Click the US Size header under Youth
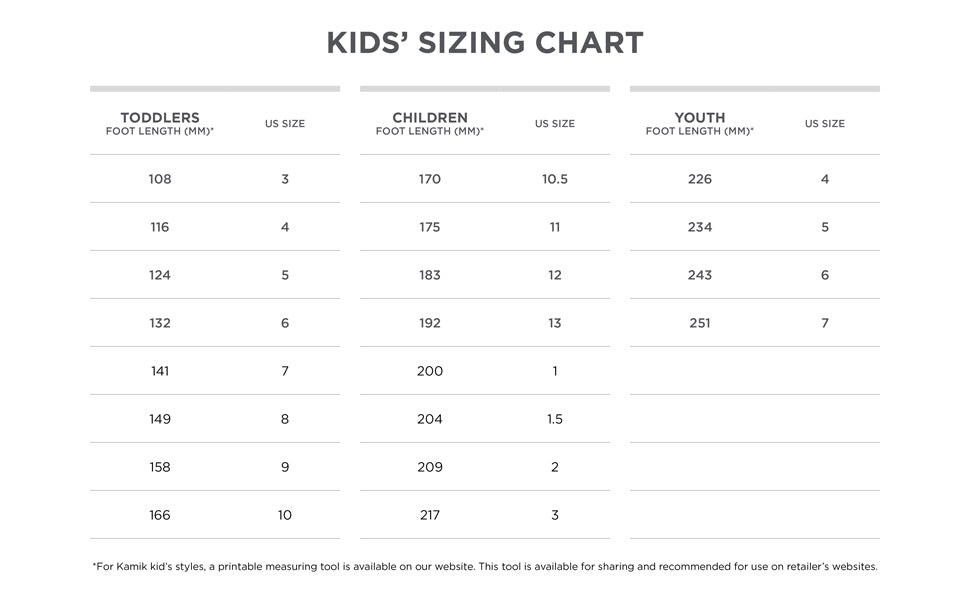The height and width of the screenshot is (600, 970). 825,124
